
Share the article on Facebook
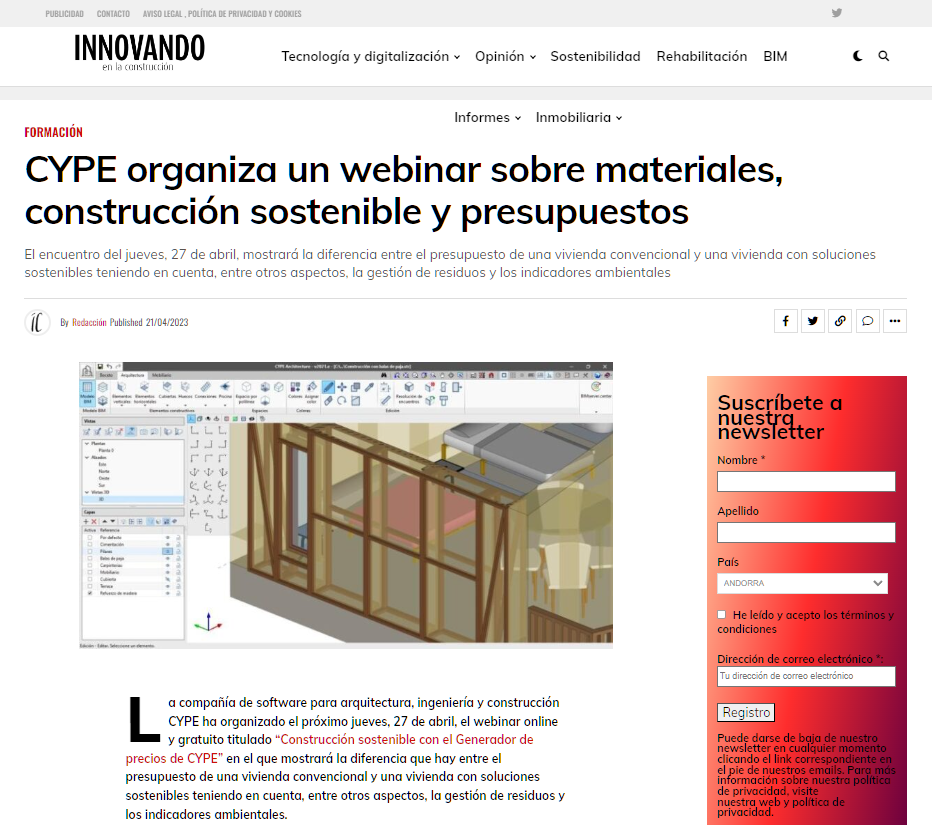(x=785, y=320)
